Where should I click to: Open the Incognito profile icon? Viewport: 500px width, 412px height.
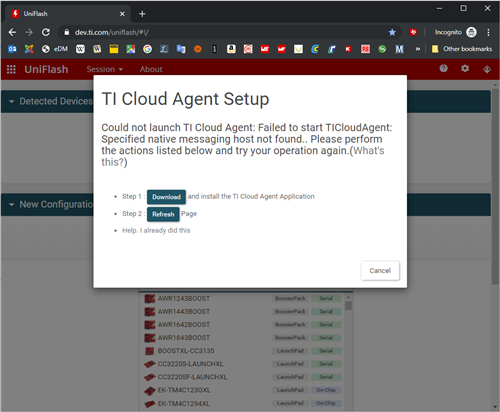pos(471,32)
